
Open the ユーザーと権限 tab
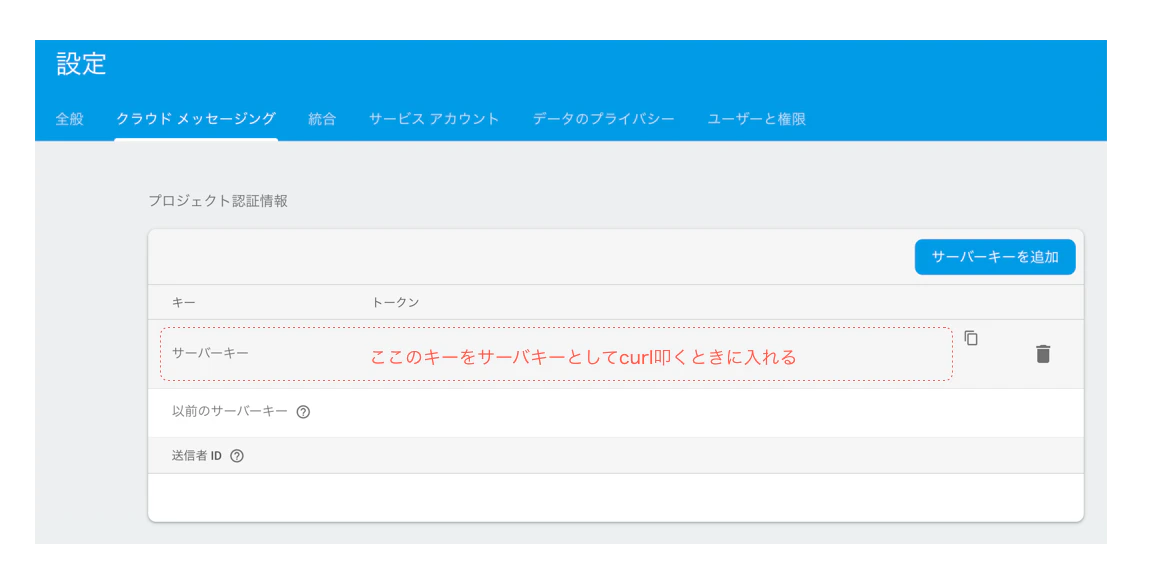click(x=756, y=119)
